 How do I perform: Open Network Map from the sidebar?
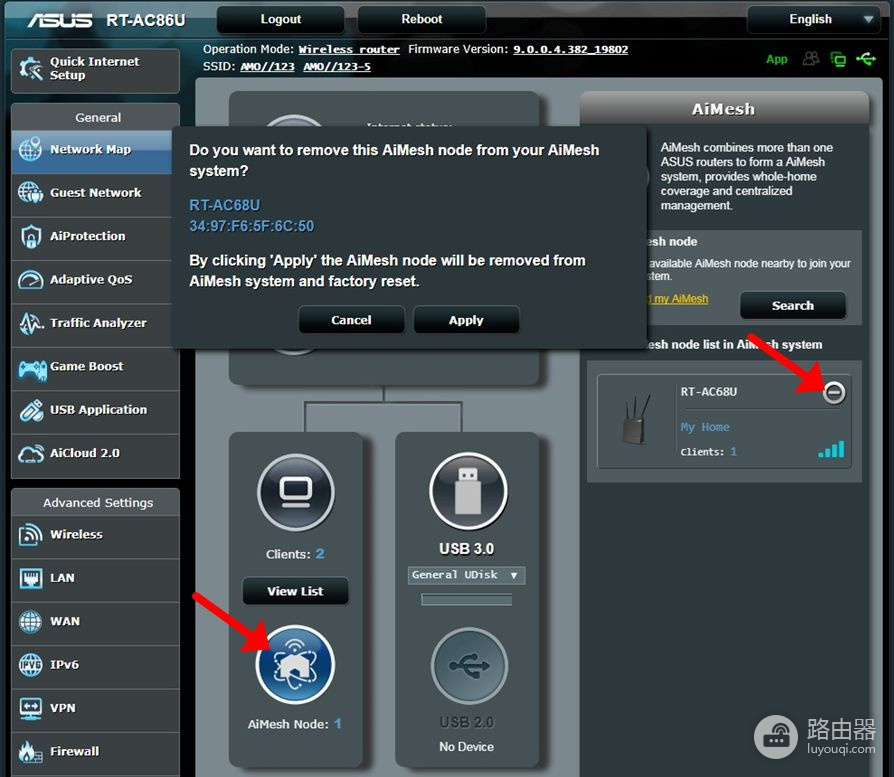pyautogui.click(x=92, y=150)
